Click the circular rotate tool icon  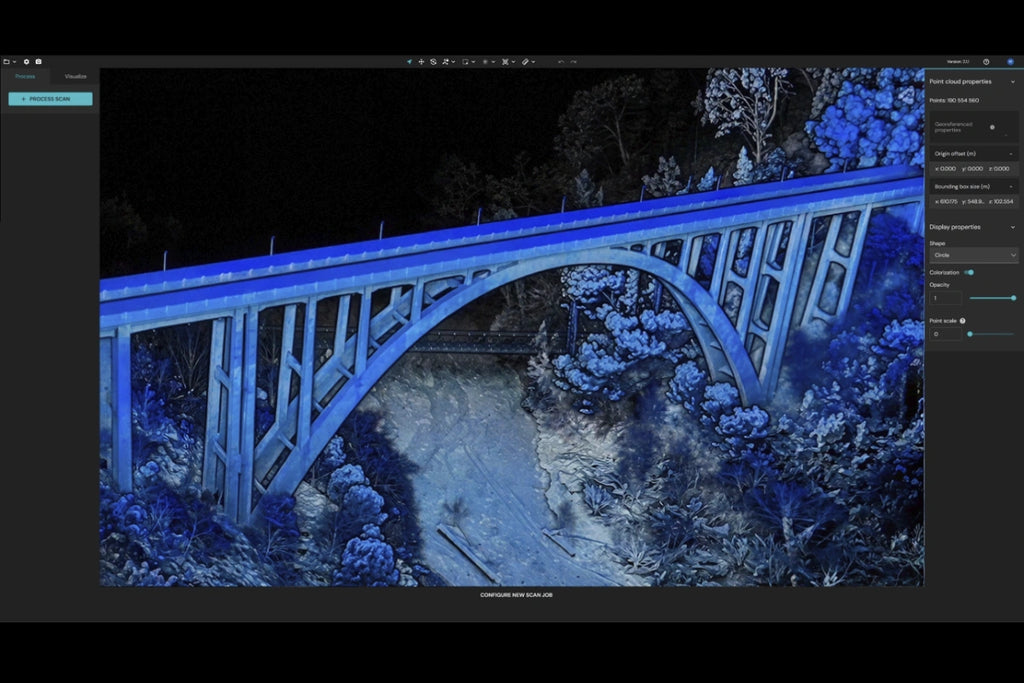tap(433, 61)
